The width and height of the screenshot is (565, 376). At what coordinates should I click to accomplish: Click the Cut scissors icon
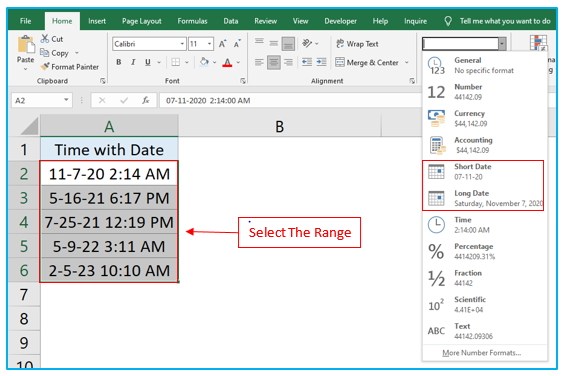click(45, 39)
